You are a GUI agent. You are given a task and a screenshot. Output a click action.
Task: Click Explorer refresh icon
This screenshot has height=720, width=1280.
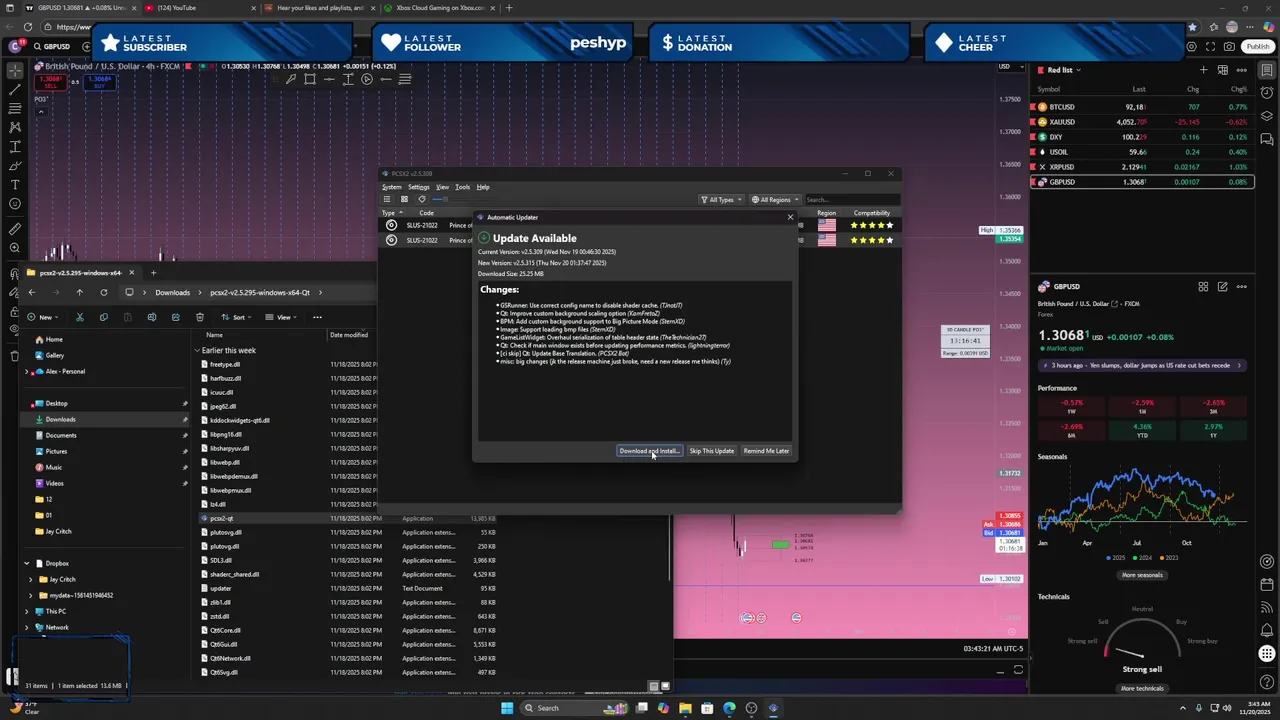pos(103,293)
